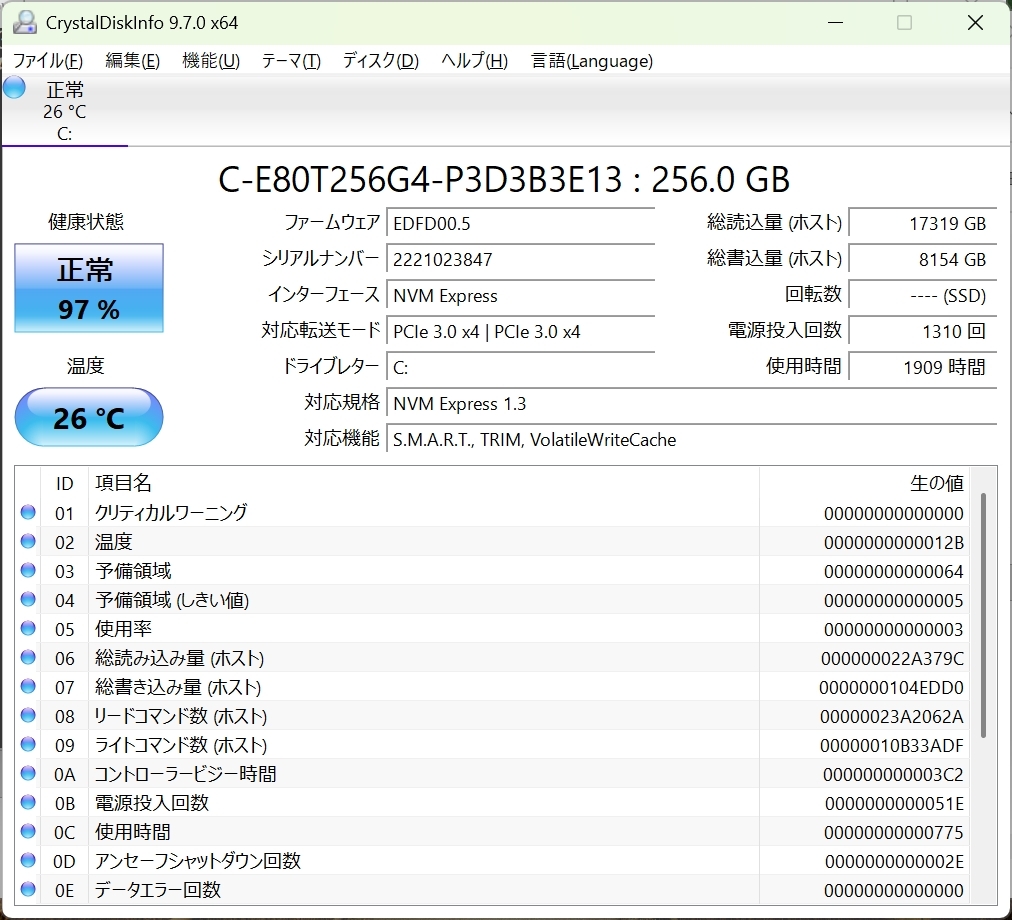
Task: Click the health status badge showing 正常 97%
Action: (88, 288)
